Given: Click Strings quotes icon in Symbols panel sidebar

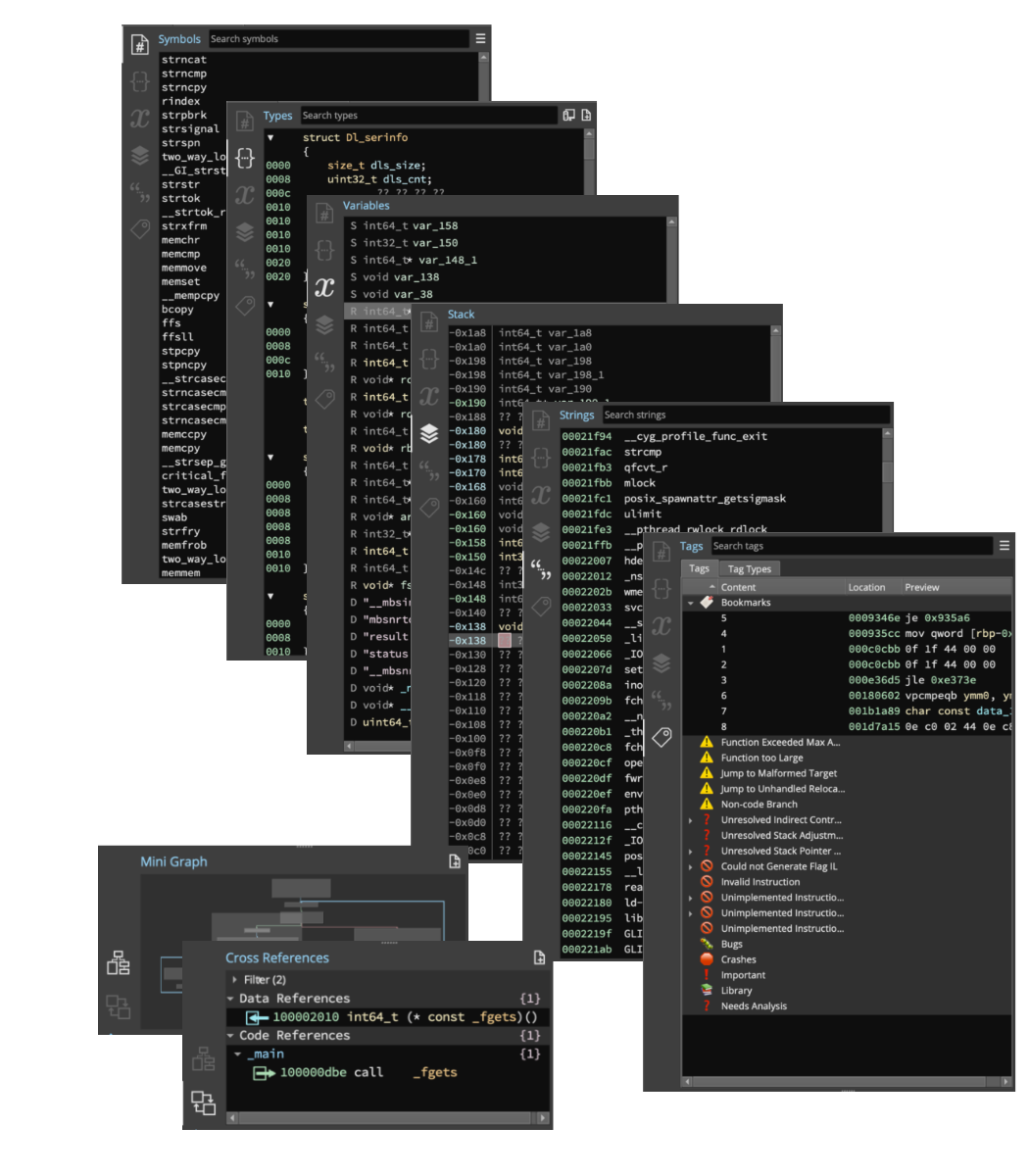Looking at the screenshot, I should click(x=140, y=192).
